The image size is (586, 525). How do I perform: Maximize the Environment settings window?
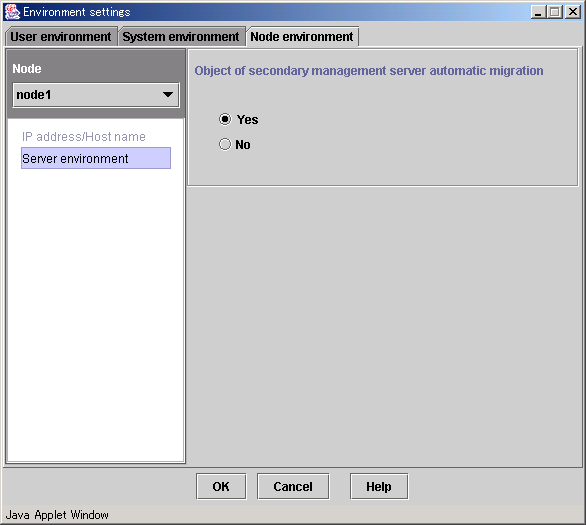555,12
